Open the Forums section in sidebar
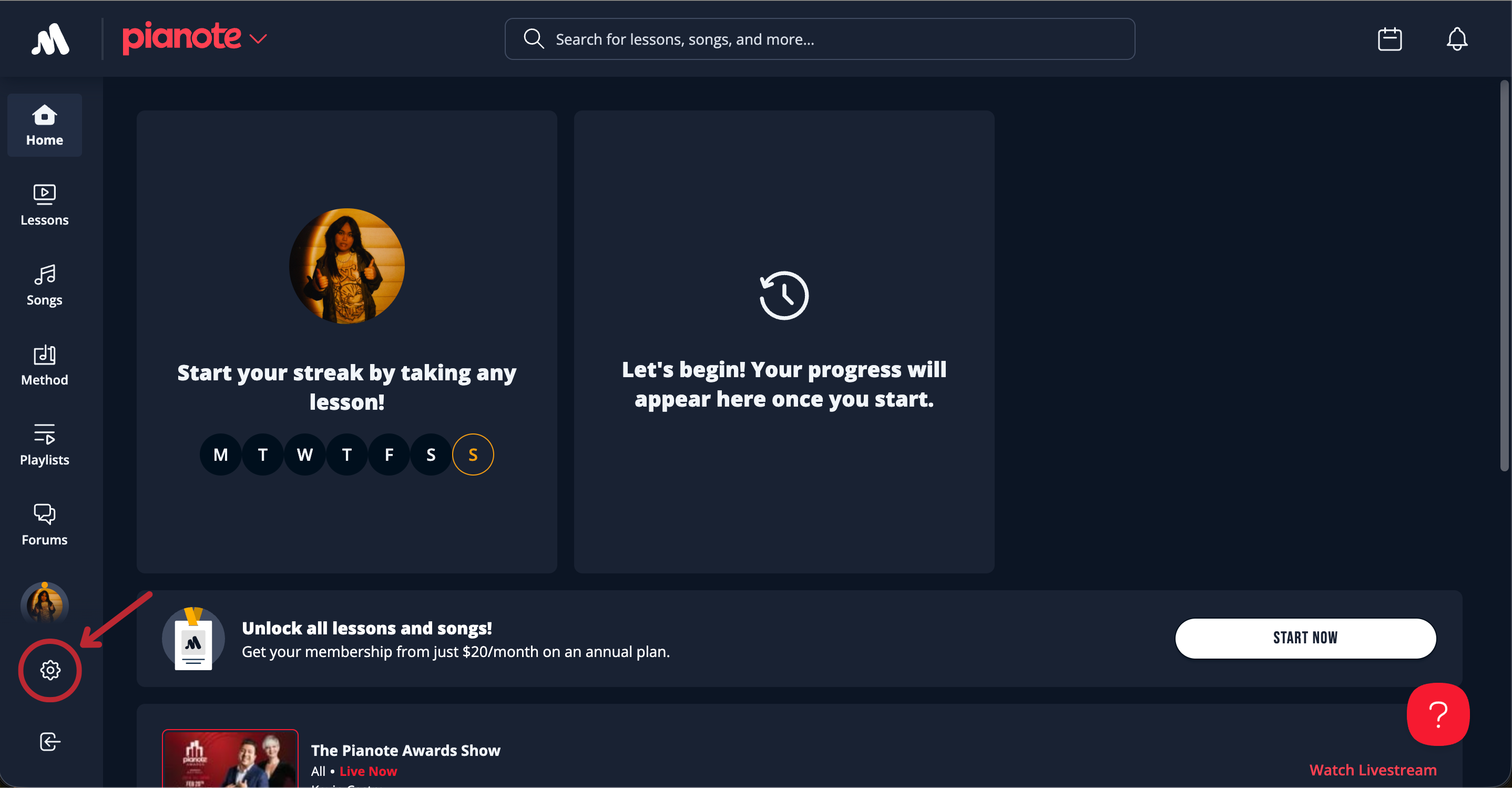 [x=45, y=524]
